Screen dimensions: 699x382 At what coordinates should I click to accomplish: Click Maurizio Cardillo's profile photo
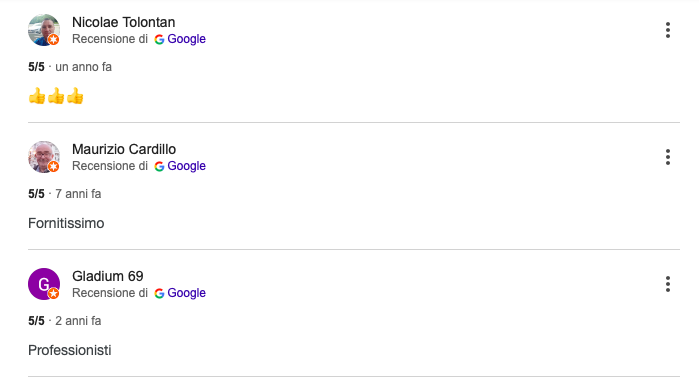coord(44,157)
